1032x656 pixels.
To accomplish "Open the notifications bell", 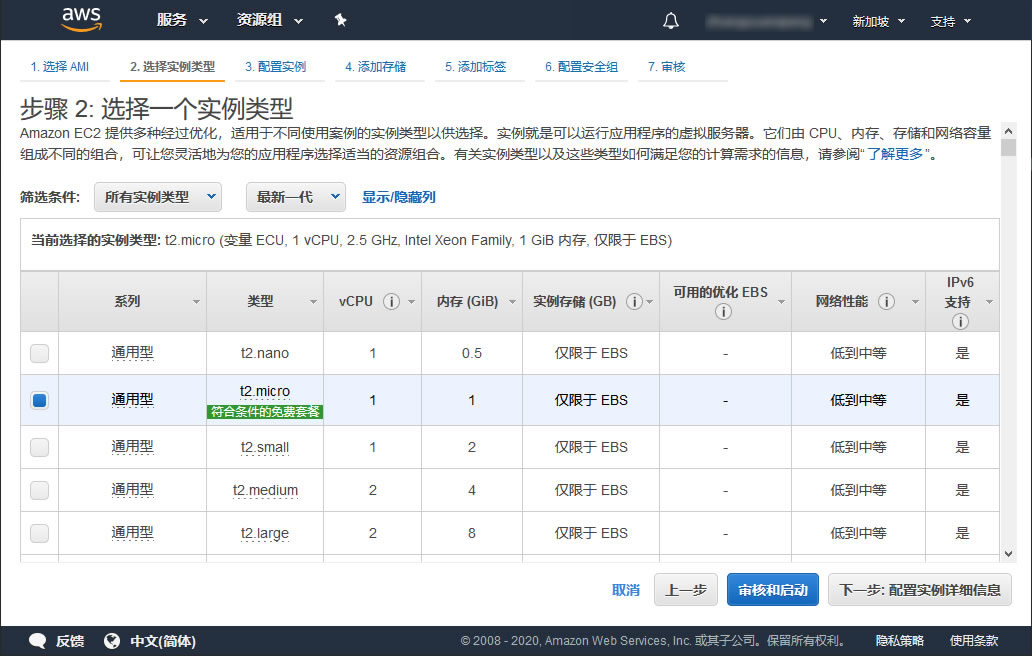I will (671, 21).
